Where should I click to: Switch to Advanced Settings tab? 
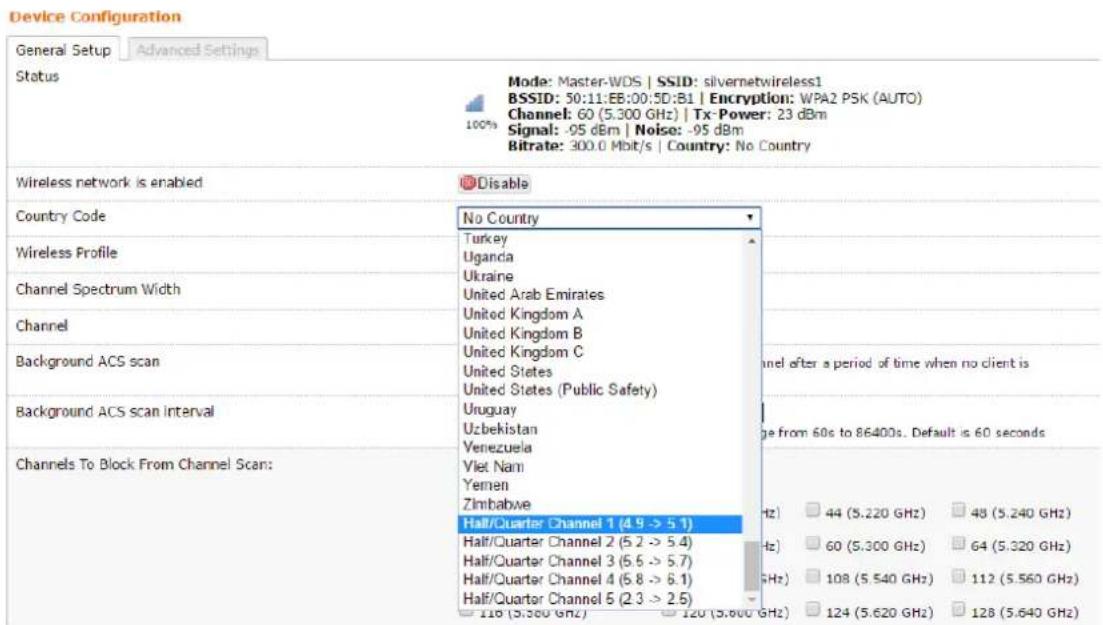coord(197,50)
